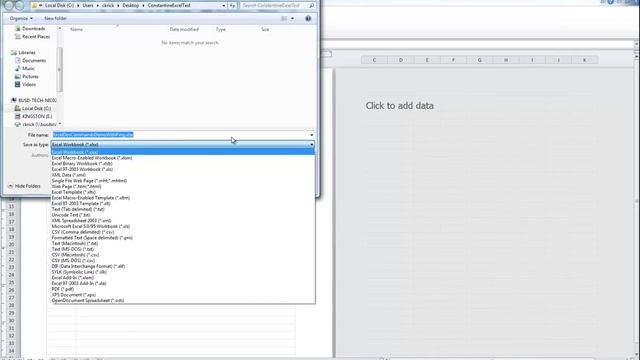The height and width of the screenshot is (360, 640).
Task: Select Web Page (*.htm;*.html) type
Action: (x=182, y=187)
